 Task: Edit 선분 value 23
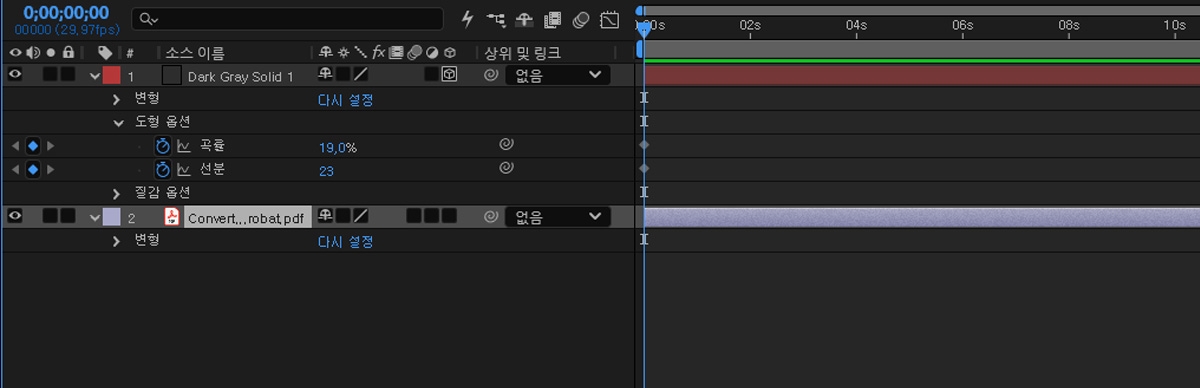326,171
